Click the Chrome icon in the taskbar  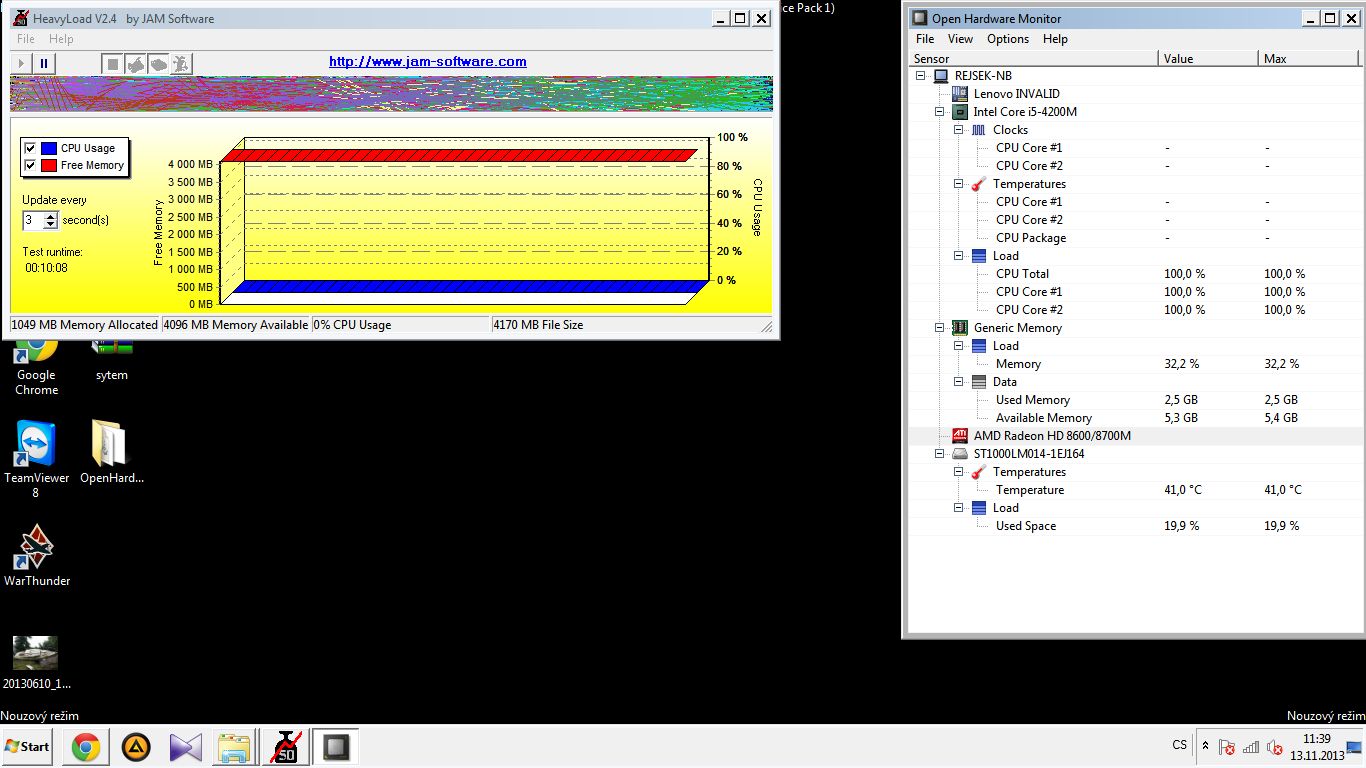(85, 747)
